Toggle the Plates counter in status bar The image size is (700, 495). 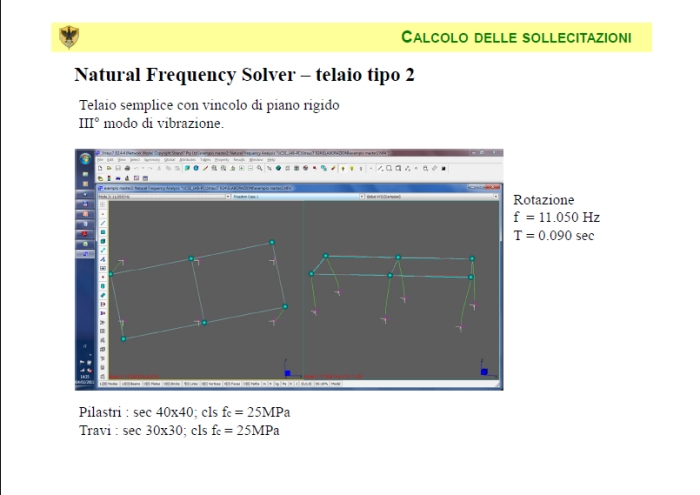[152, 383]
